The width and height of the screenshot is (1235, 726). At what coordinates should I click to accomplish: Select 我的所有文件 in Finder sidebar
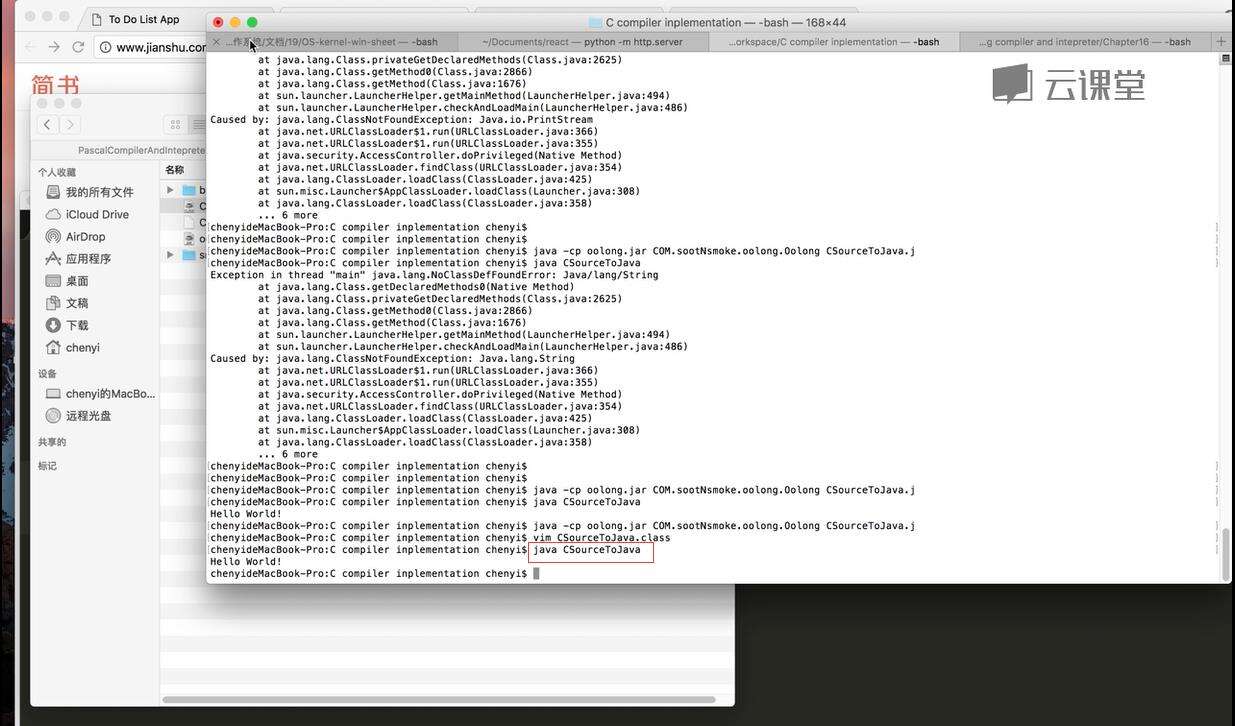click(99, 192)
